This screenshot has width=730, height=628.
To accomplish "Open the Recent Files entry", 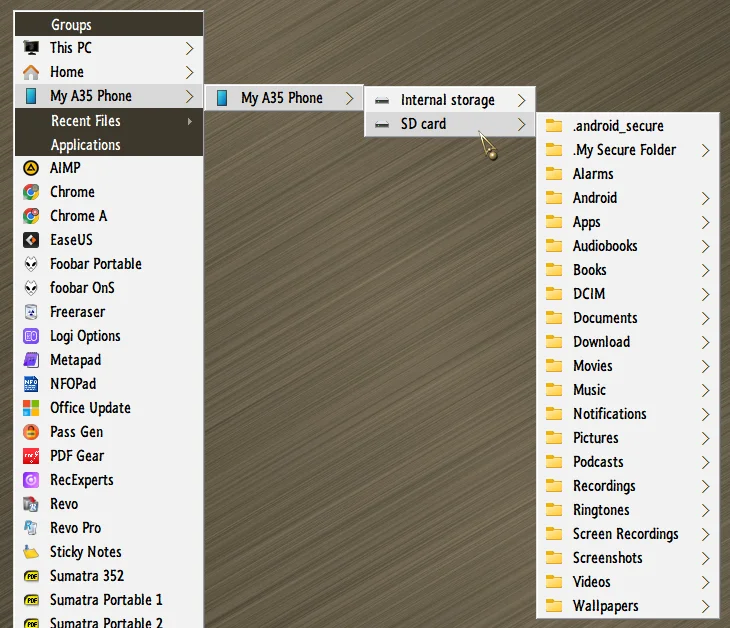I will (x=109, y=121).
